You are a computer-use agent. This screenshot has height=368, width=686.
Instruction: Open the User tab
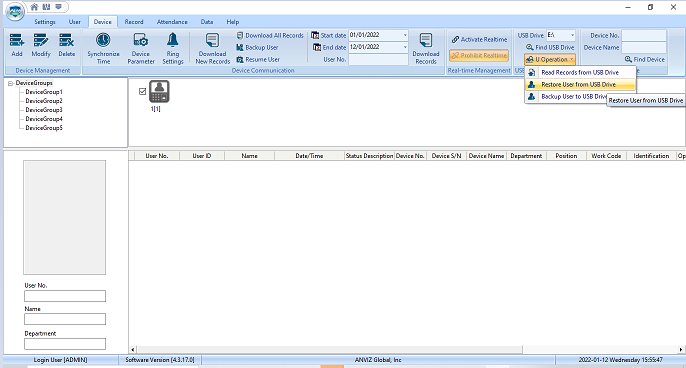74,22
